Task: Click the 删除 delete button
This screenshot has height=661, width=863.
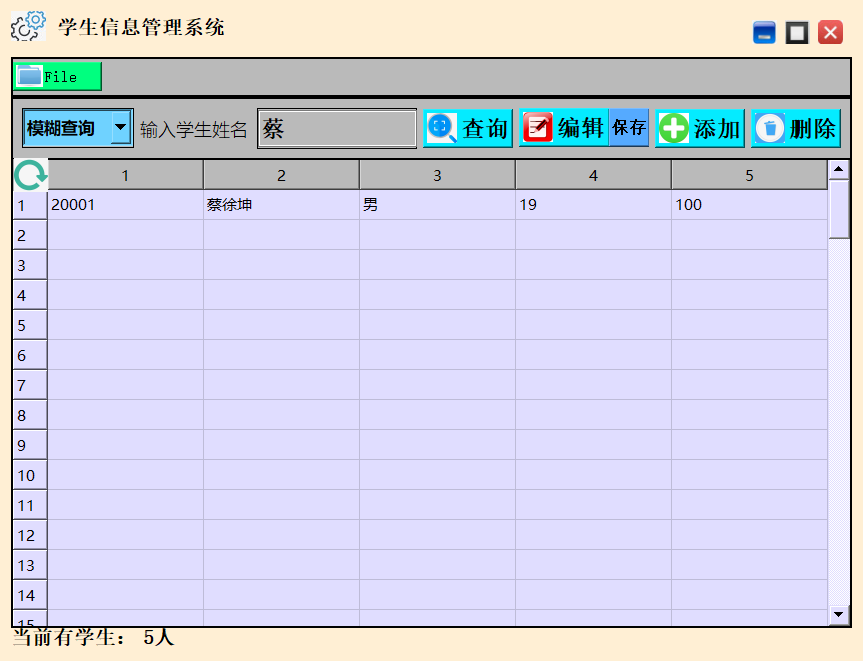Action: pos(796,127)
